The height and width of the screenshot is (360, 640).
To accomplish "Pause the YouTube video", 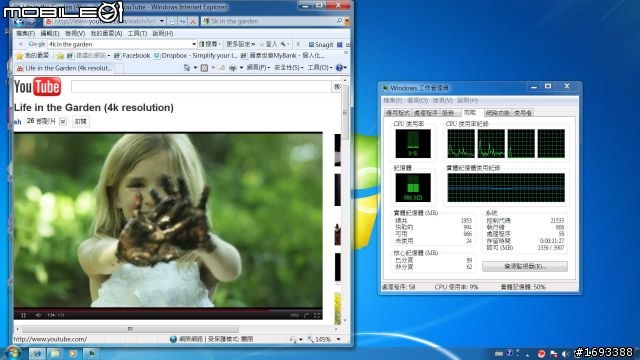I will click(x=23, y=315).
